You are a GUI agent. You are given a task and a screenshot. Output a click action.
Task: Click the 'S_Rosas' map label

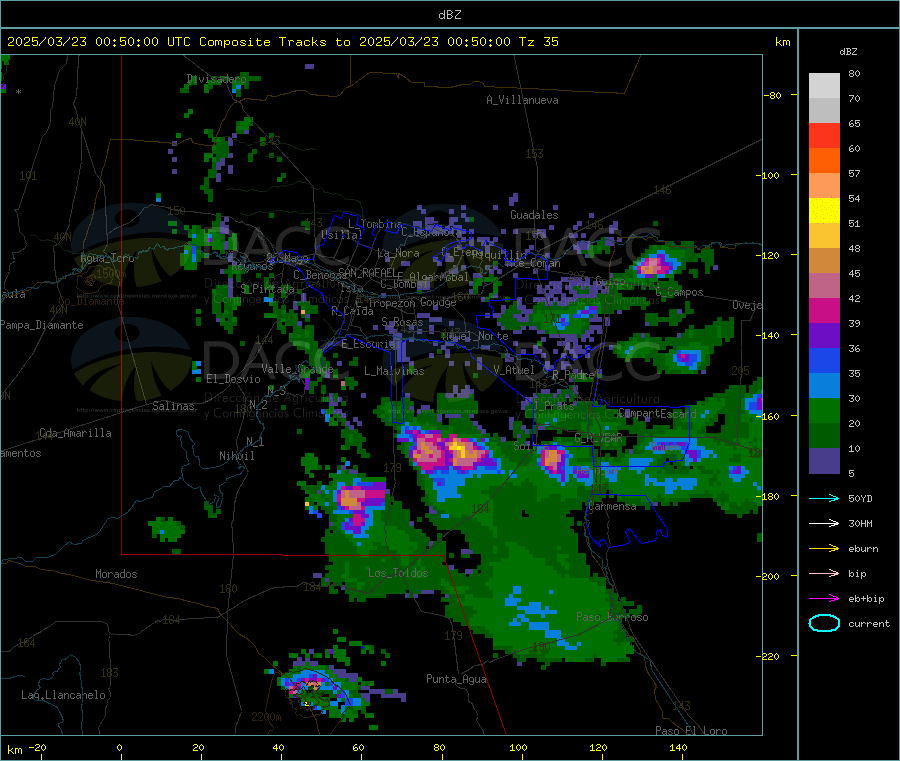click(x=402, y=323)
